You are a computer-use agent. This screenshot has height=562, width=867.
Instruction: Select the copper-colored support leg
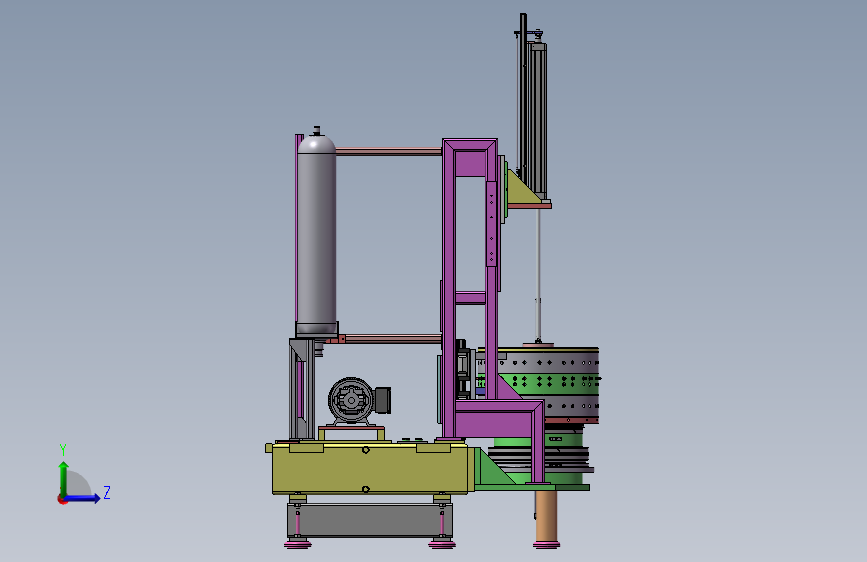pyautogui.click(x=546, y=517)
